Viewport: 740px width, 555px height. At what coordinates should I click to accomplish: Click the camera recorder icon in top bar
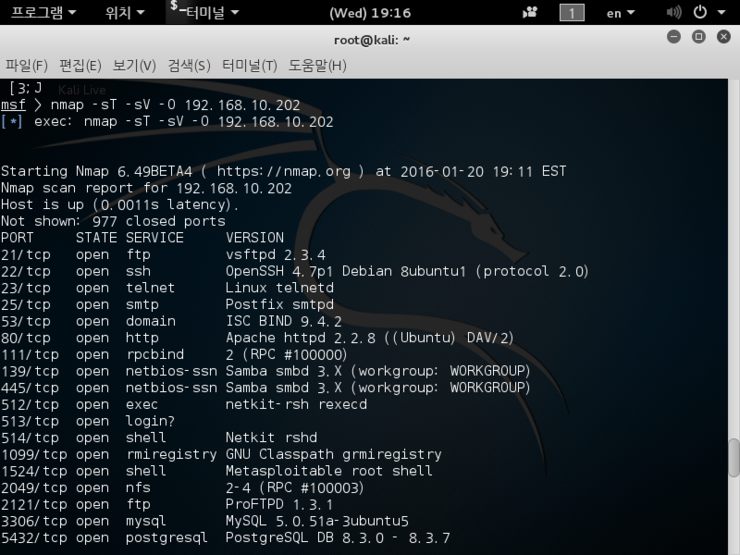[x=530, y=12]
